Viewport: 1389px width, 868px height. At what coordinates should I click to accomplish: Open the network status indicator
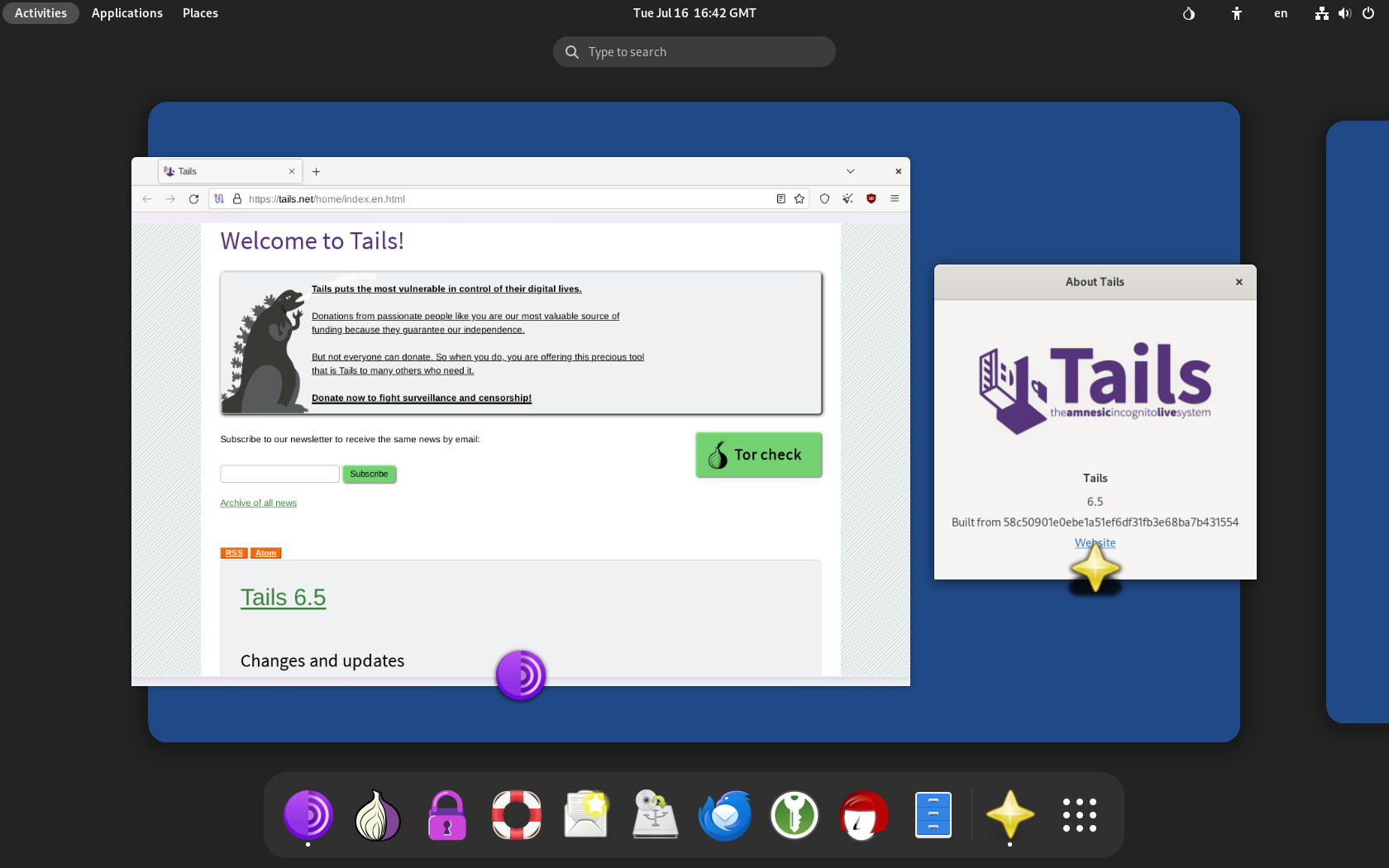click(x=1321, y=13)
